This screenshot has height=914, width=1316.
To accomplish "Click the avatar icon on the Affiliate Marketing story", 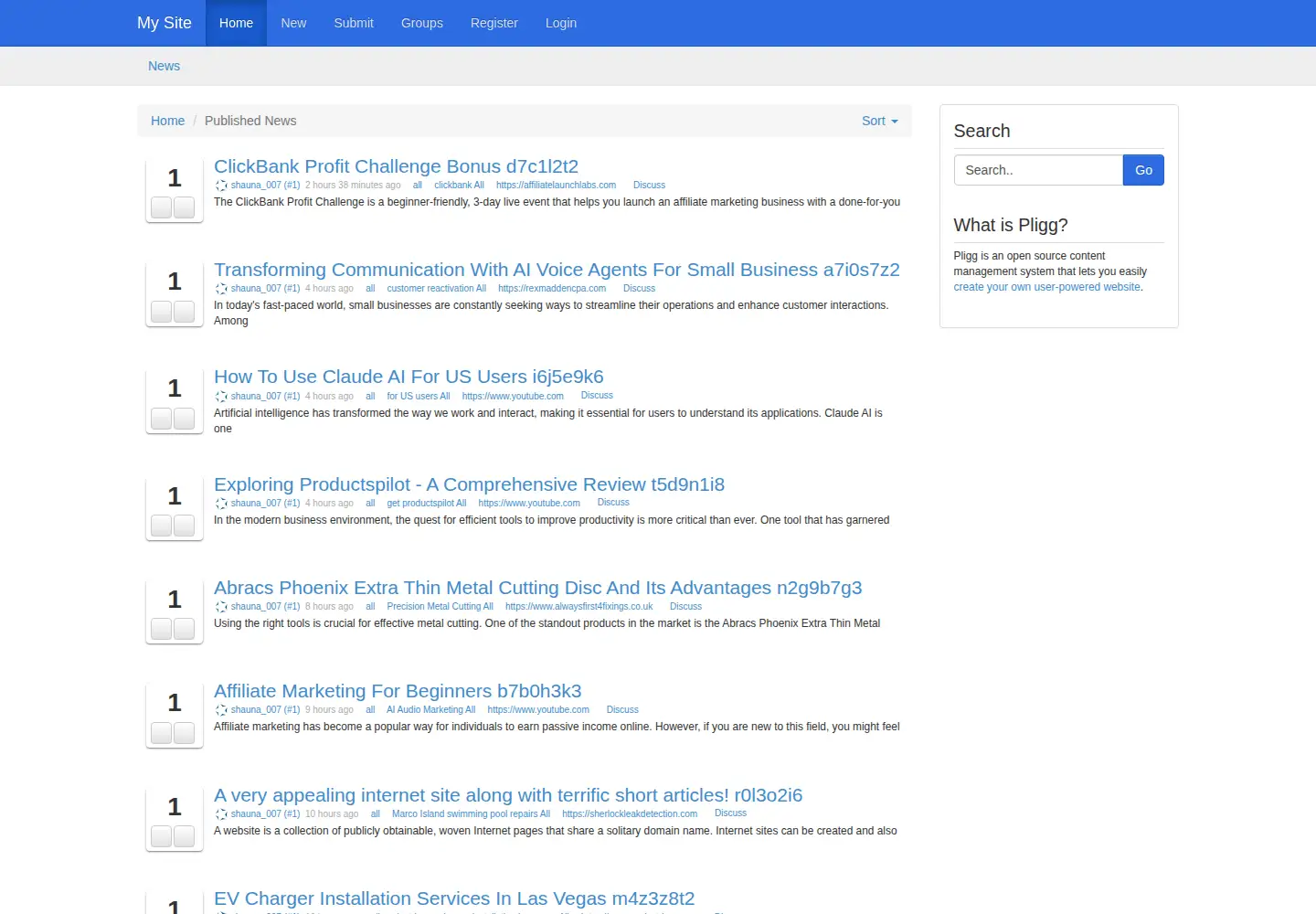I will tap(221, 710).
